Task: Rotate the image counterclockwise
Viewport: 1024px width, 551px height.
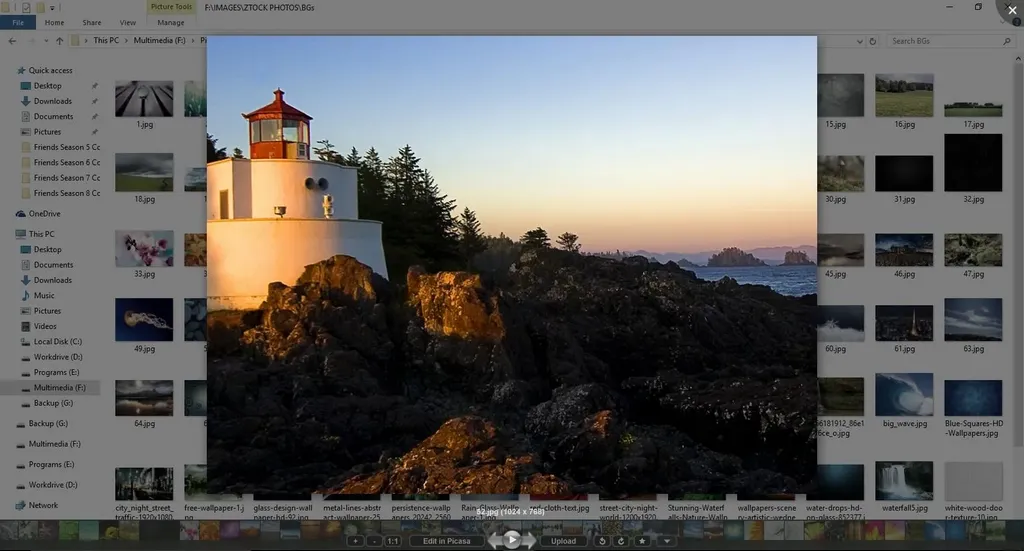Action: (x=602, y=541)
